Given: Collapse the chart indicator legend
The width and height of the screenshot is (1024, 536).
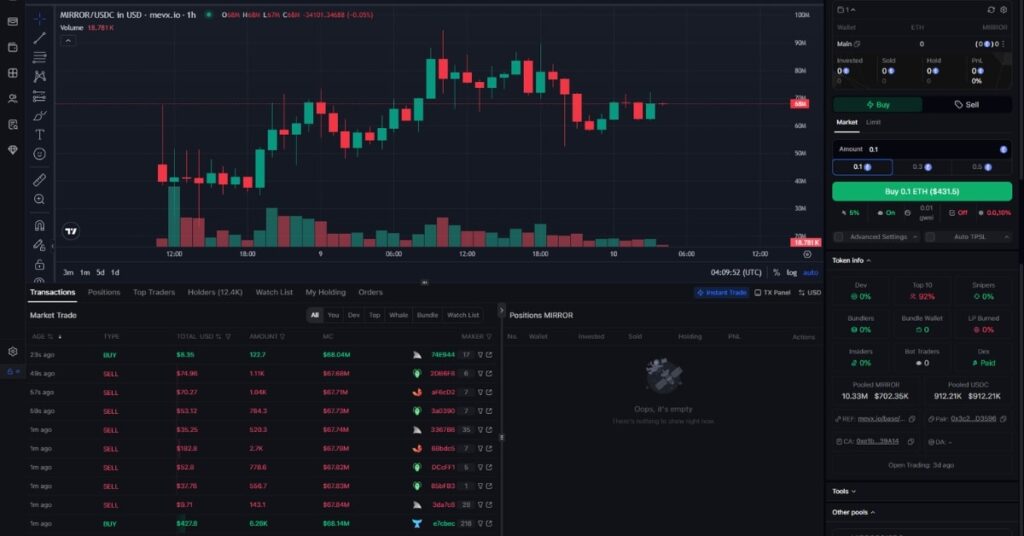Looking at the screenshot, I should (68, 40).
